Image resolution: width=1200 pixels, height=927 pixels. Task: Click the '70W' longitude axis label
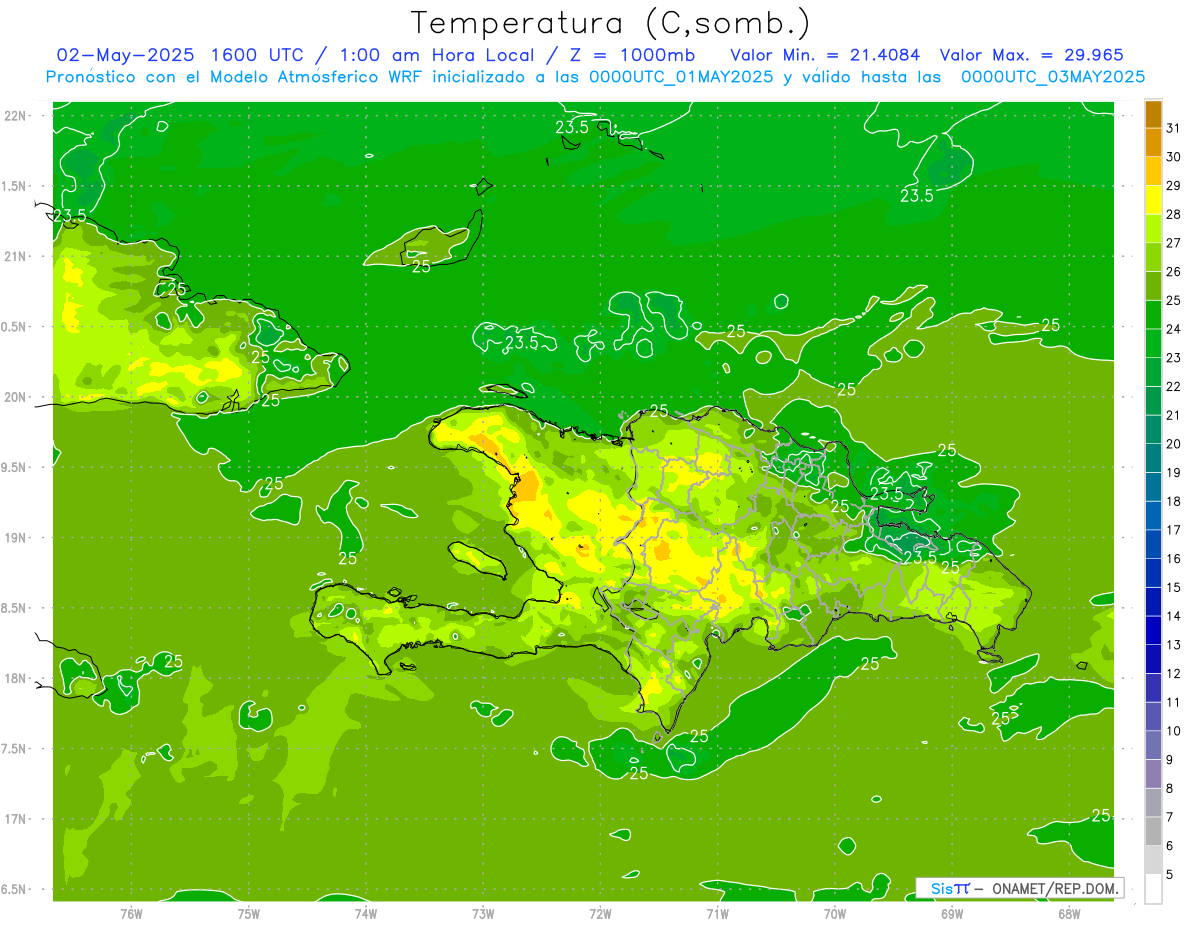click(835, 913)
